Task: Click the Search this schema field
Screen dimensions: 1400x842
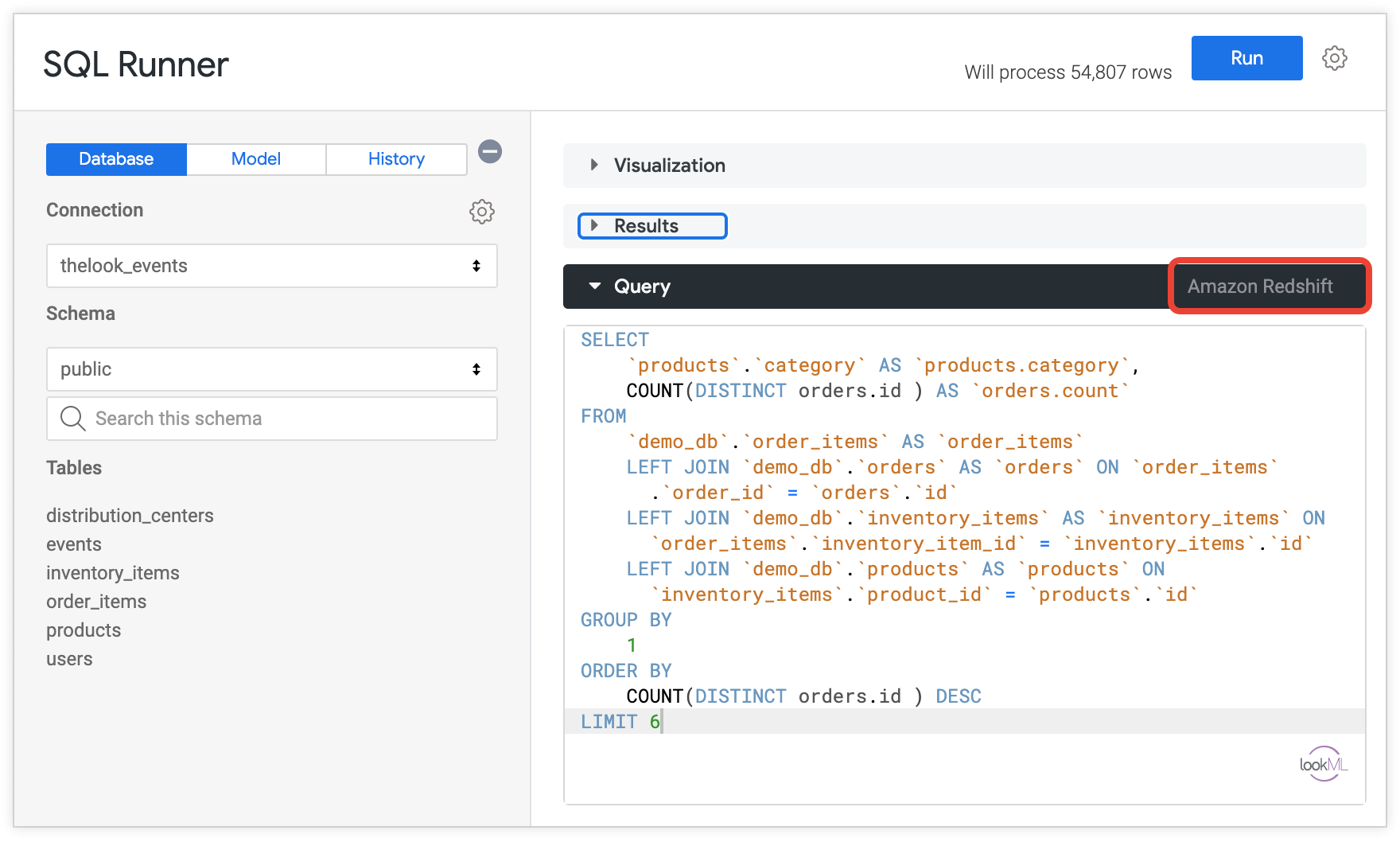Action: coord(286,419)
